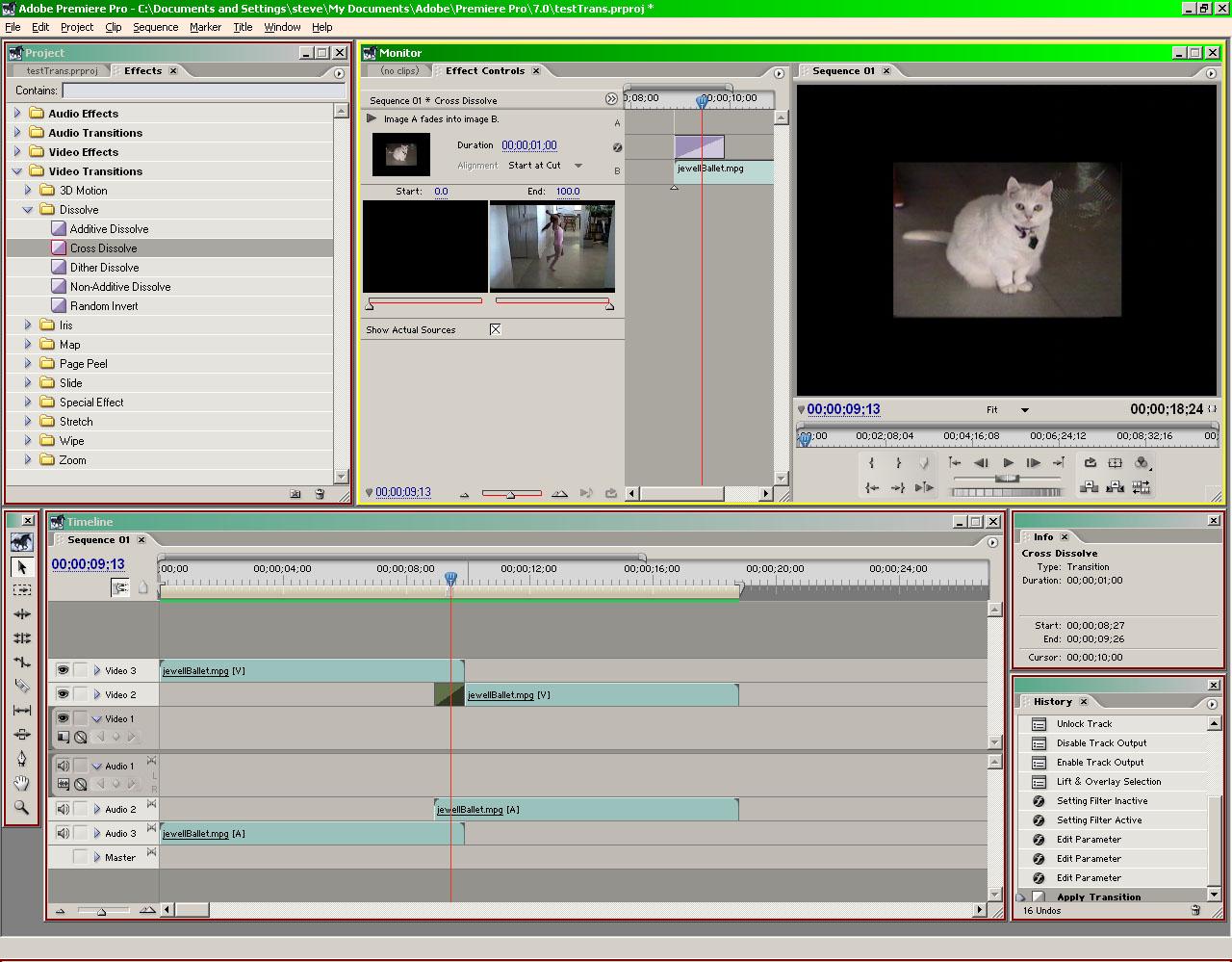Collapse the Video Transitions folder
This screenshot has height=962, width=1232.
tap(17, 171)
